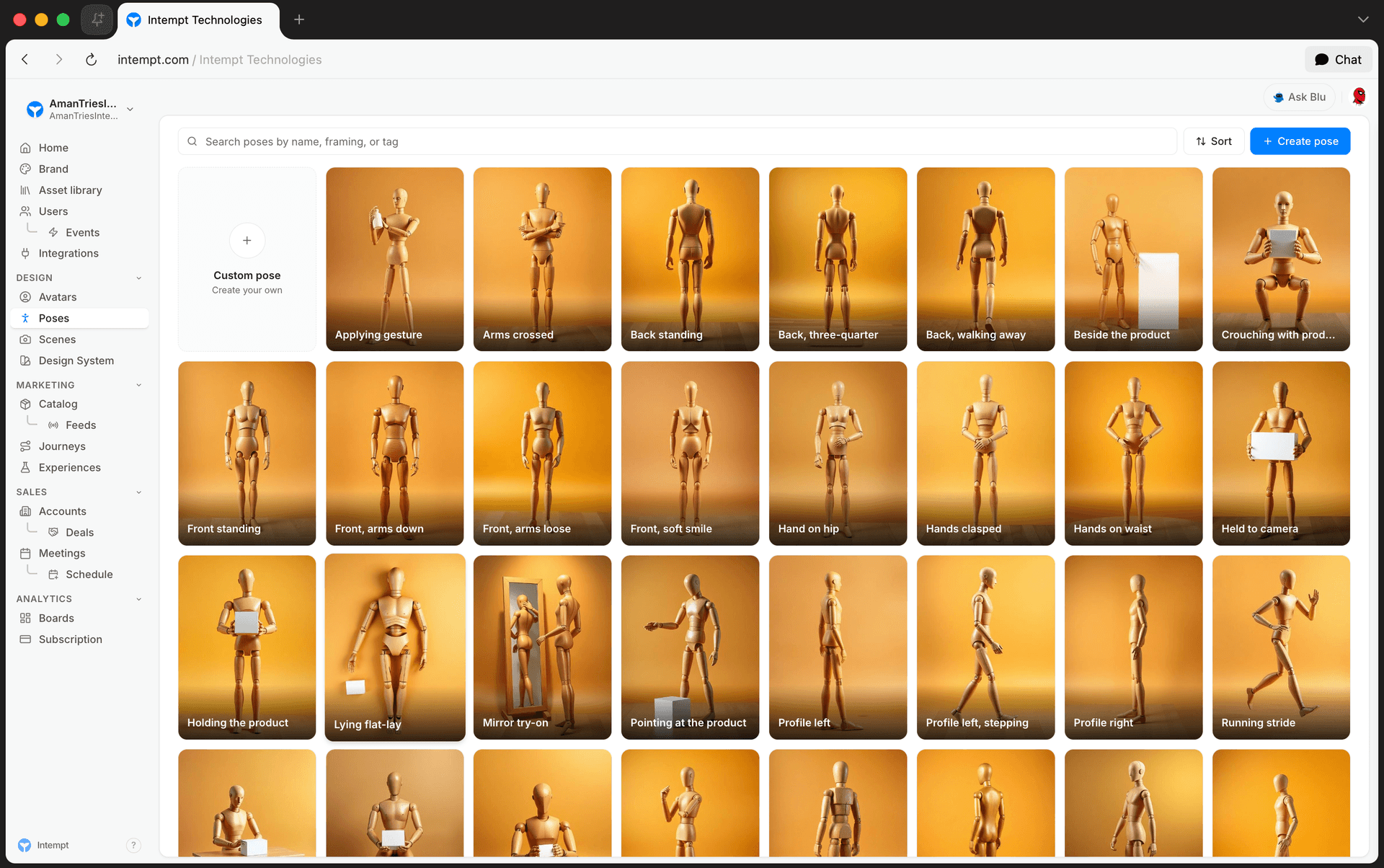This screenshot has width=1384, height=868.
Task: Select the Back standing pose
Action: [691, 260]
